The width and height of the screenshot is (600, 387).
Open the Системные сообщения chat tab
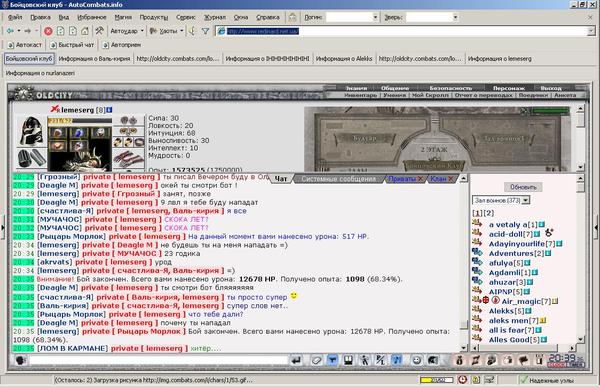338,179
